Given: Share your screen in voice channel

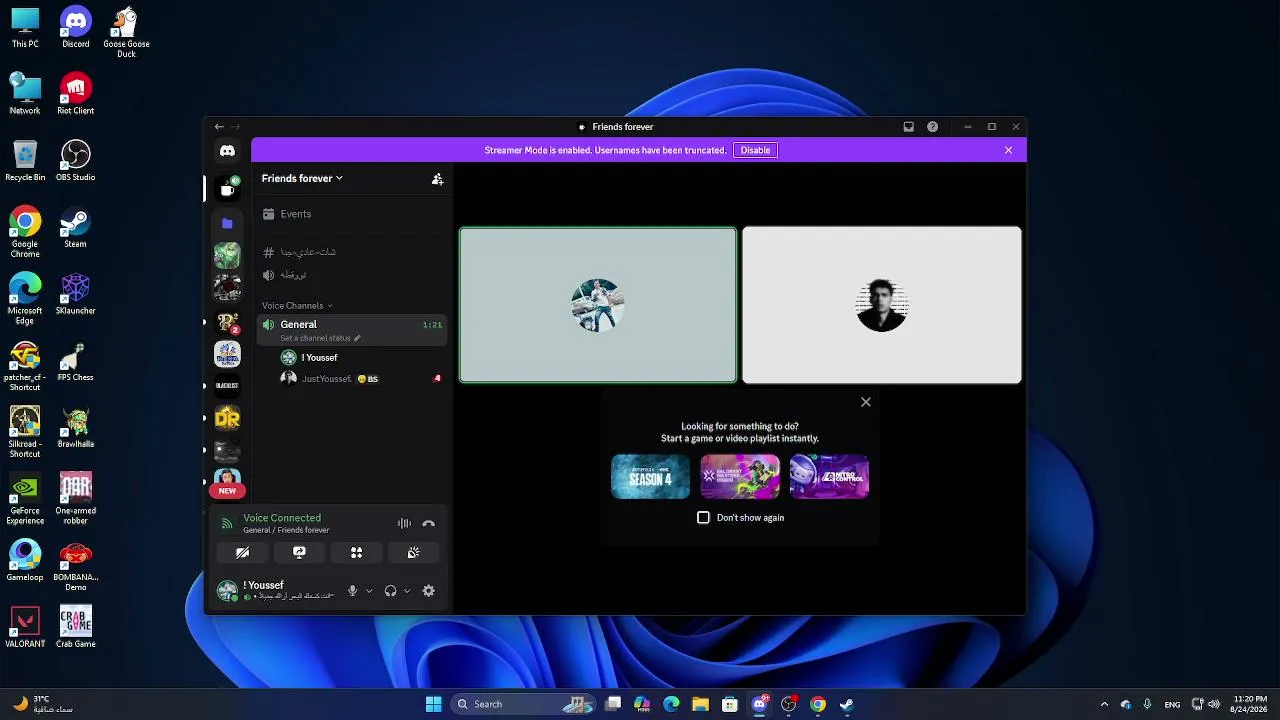Looking at the screenshot, I should click(x=299, y=553).
